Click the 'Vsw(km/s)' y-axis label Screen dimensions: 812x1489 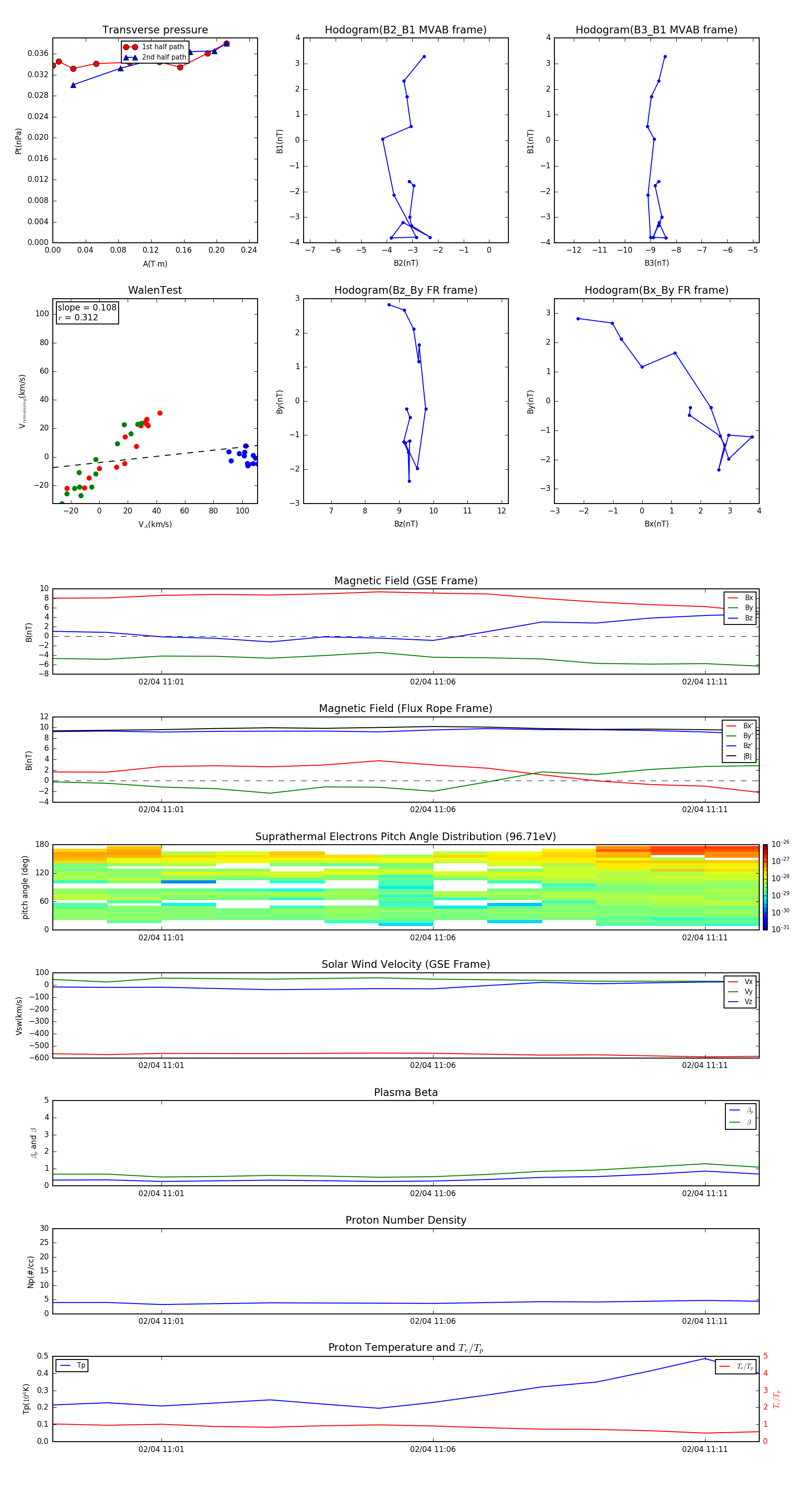tap(18, 1016)
